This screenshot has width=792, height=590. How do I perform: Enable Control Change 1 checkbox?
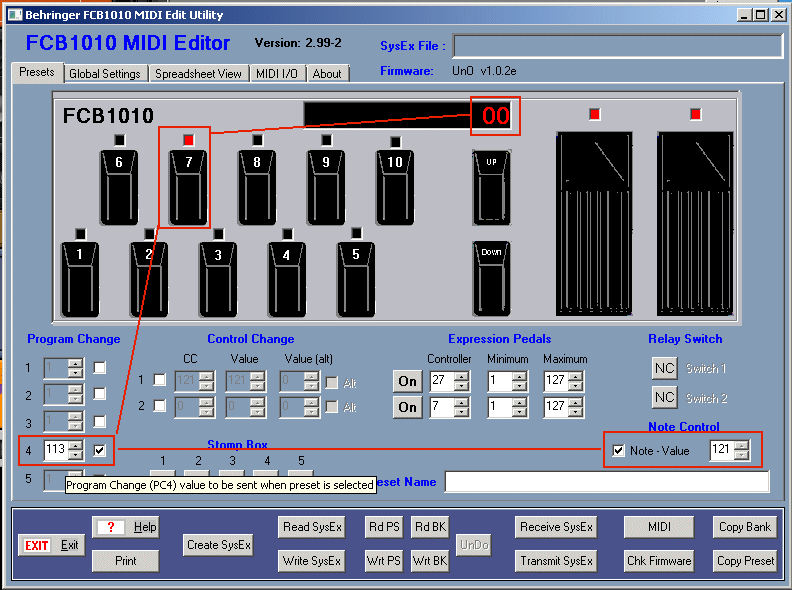pyautogui.click(x=160, y=380)
